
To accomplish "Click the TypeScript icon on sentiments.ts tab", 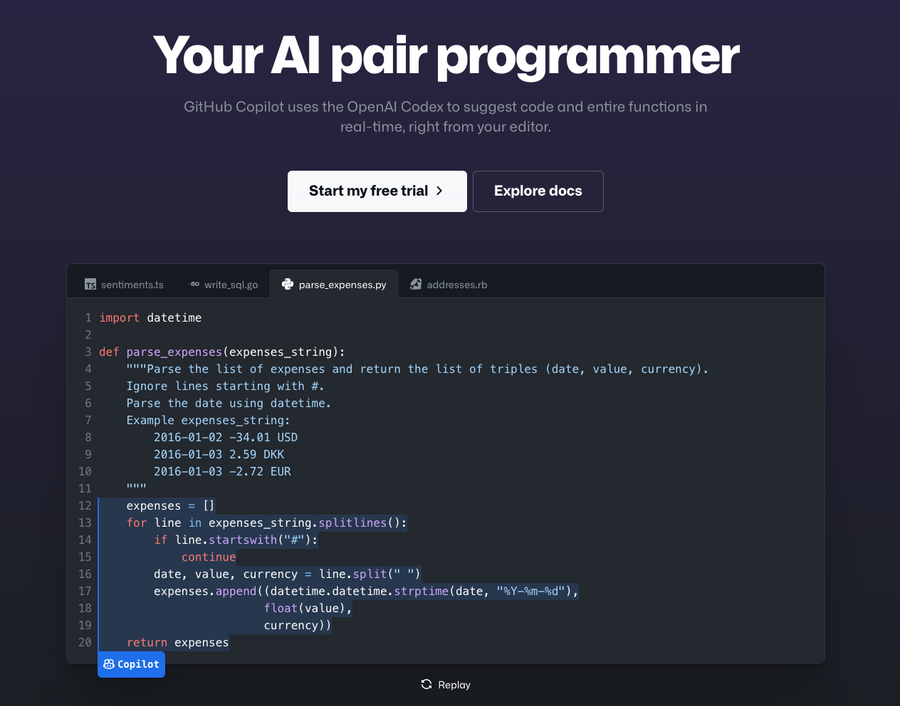I will 90,284.
